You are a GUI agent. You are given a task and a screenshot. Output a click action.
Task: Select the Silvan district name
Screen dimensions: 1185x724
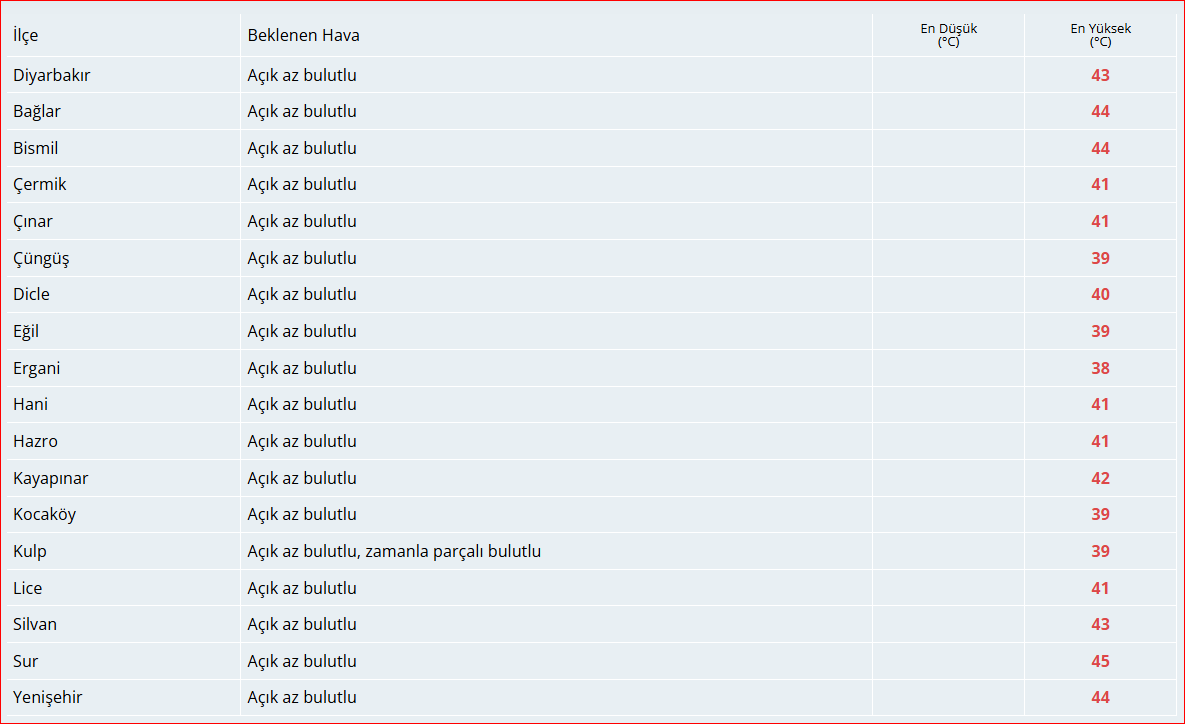click(35, 624)
